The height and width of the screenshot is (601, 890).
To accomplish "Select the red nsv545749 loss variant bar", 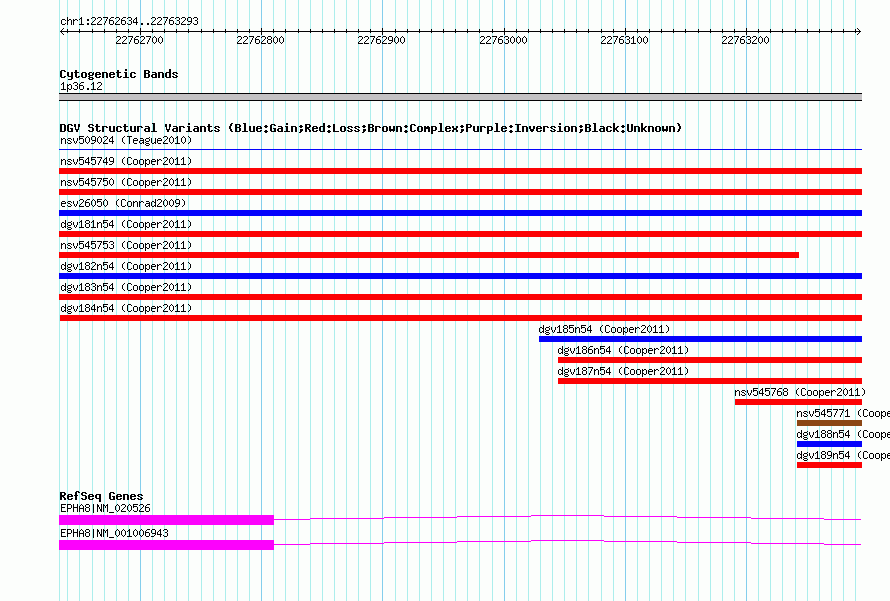I will click(x=460, y=171).
